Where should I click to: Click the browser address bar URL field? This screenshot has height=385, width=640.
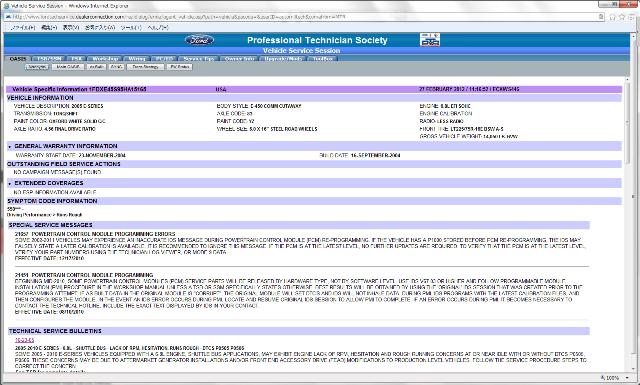point(304,17)
